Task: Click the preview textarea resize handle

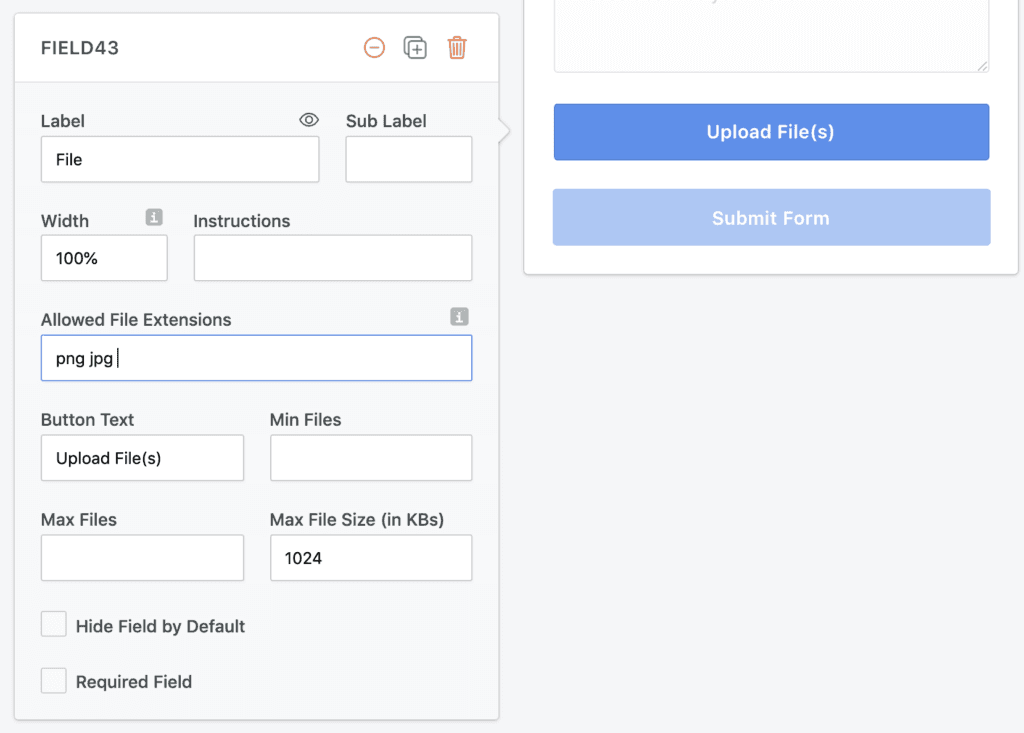Action: click(982, 66)
